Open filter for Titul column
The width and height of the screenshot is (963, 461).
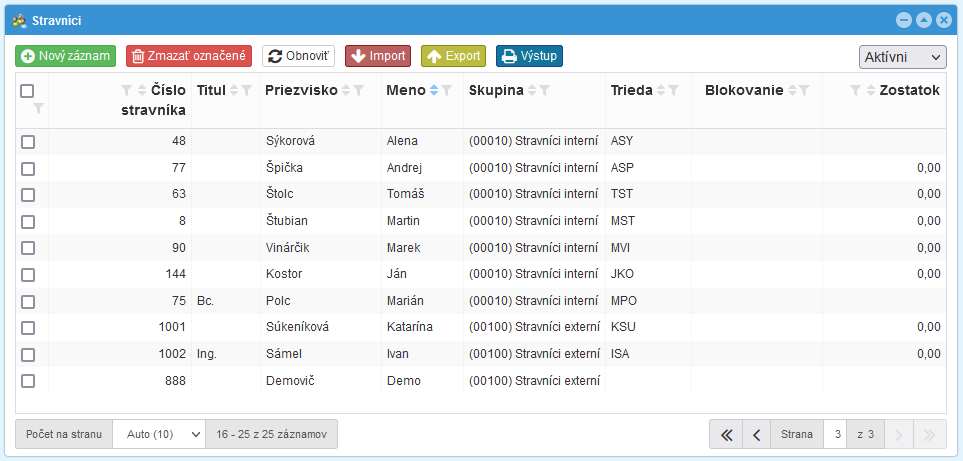[x=246, y=90]
